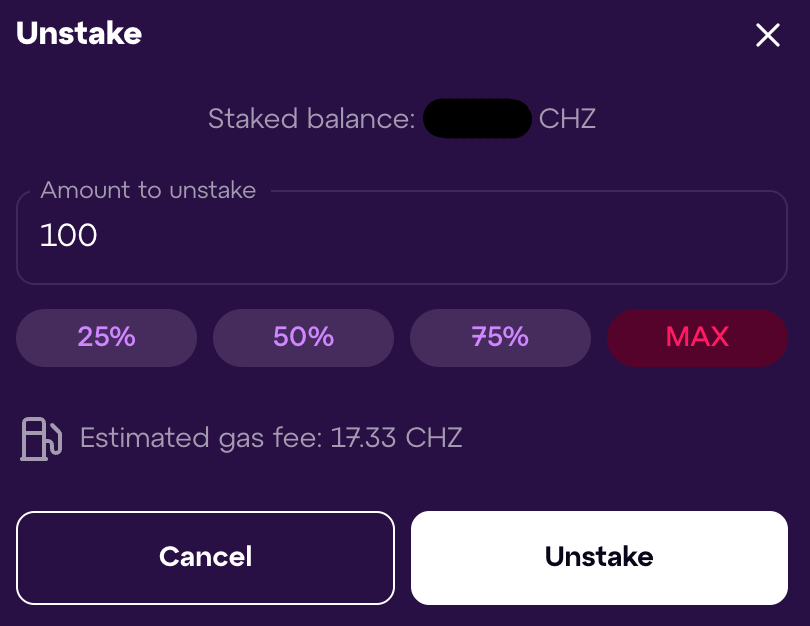
Task: Click the word 'MAX' in red
Action: 697,337
